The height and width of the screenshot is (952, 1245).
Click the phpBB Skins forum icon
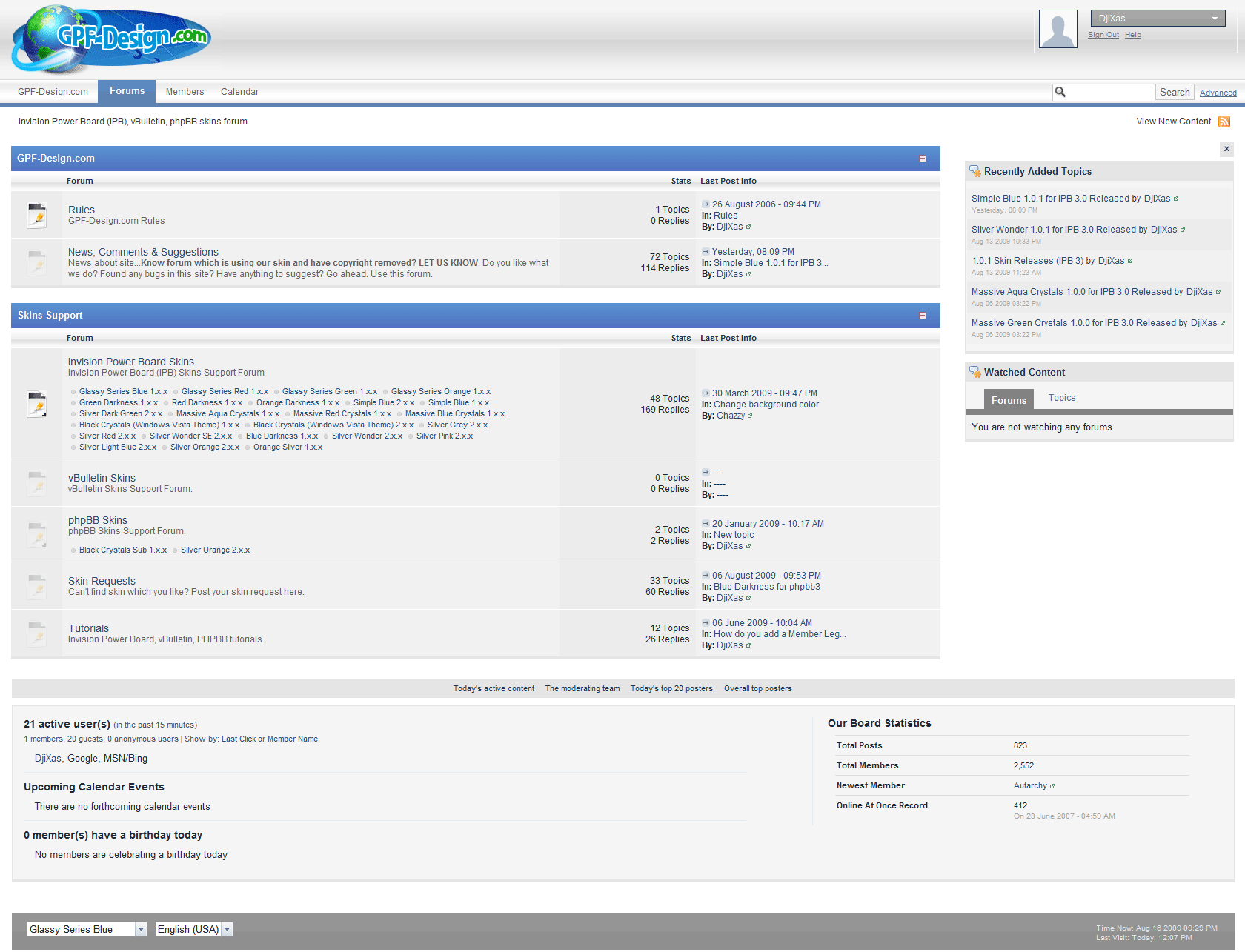coord(37,534)
